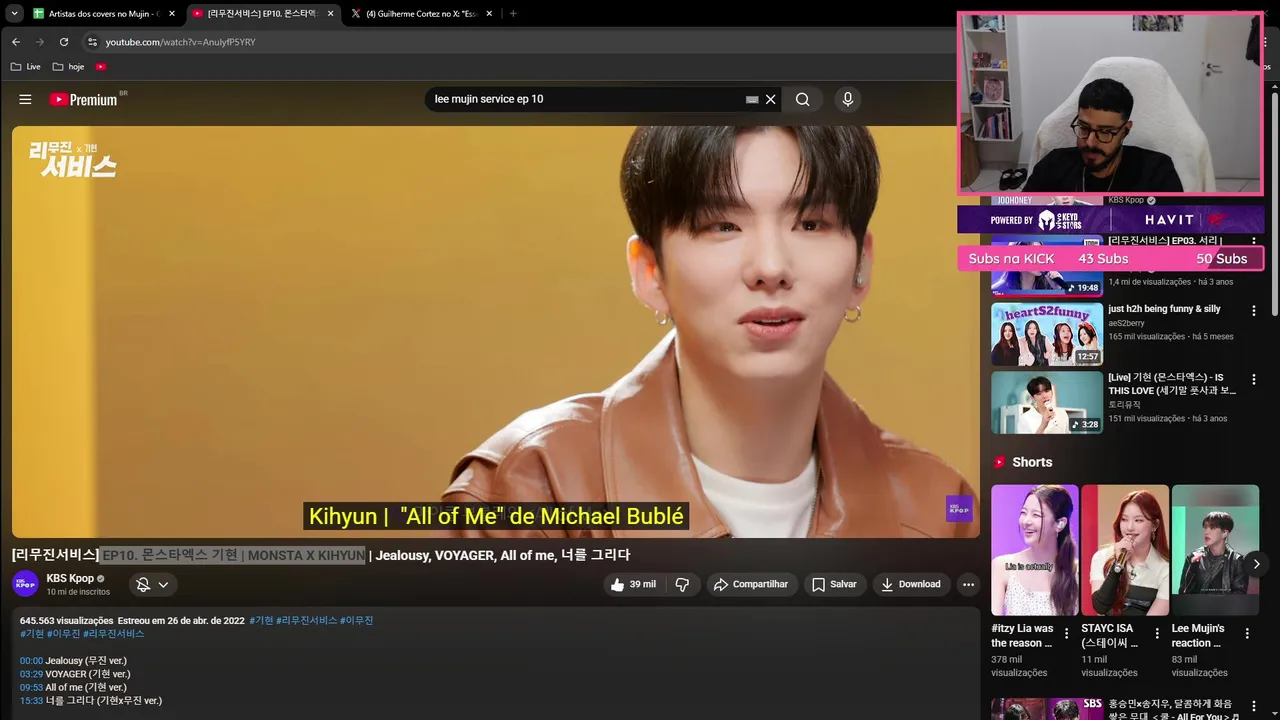Open the hoje bookmarks folder
Viewport: 1280px width, 720px height.
pos(69,67)
